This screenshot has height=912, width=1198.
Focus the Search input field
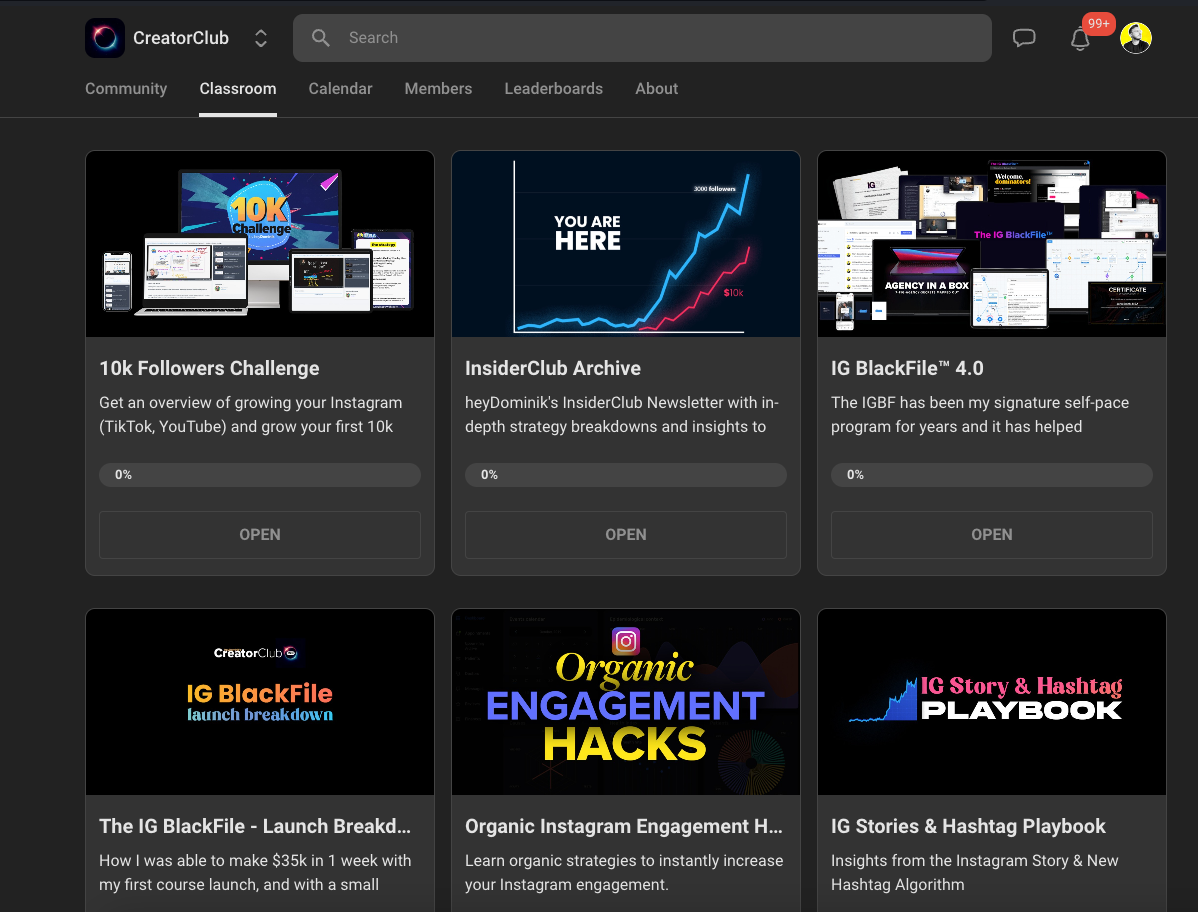tap(642, 38)
